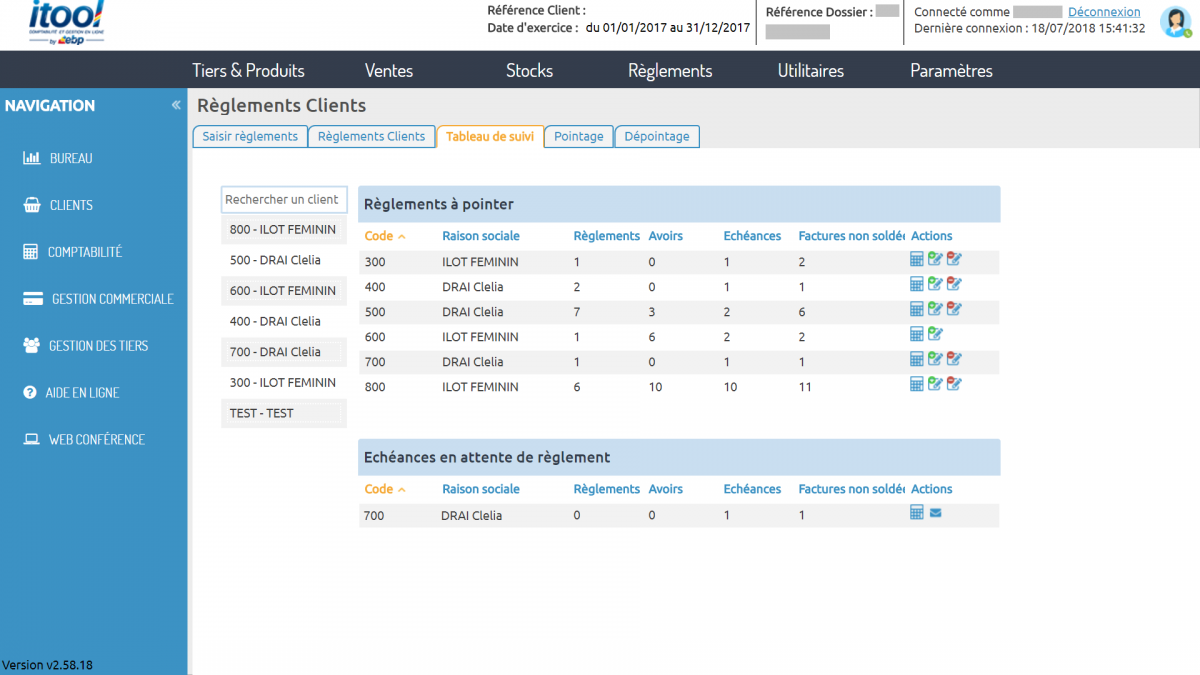Click green edit icon in row 400
This screenshot has height=675, width=1200.
tap(935, 284)
